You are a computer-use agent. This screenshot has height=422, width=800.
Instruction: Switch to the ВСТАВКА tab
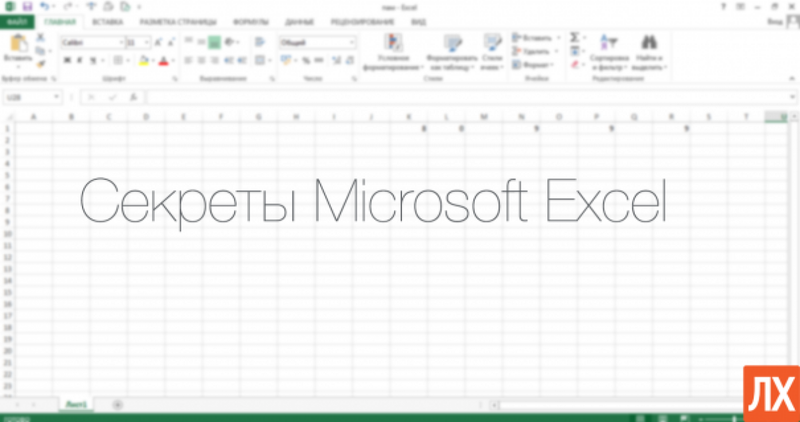[107, 22]
